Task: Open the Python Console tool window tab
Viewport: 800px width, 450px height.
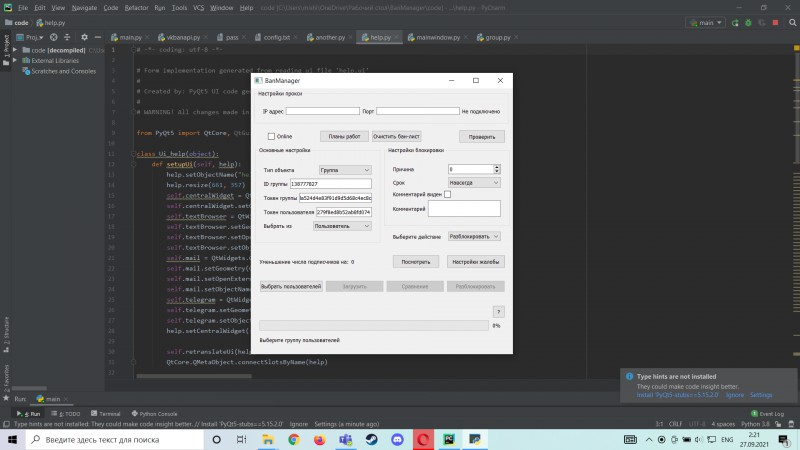Action: coord(155,414)
